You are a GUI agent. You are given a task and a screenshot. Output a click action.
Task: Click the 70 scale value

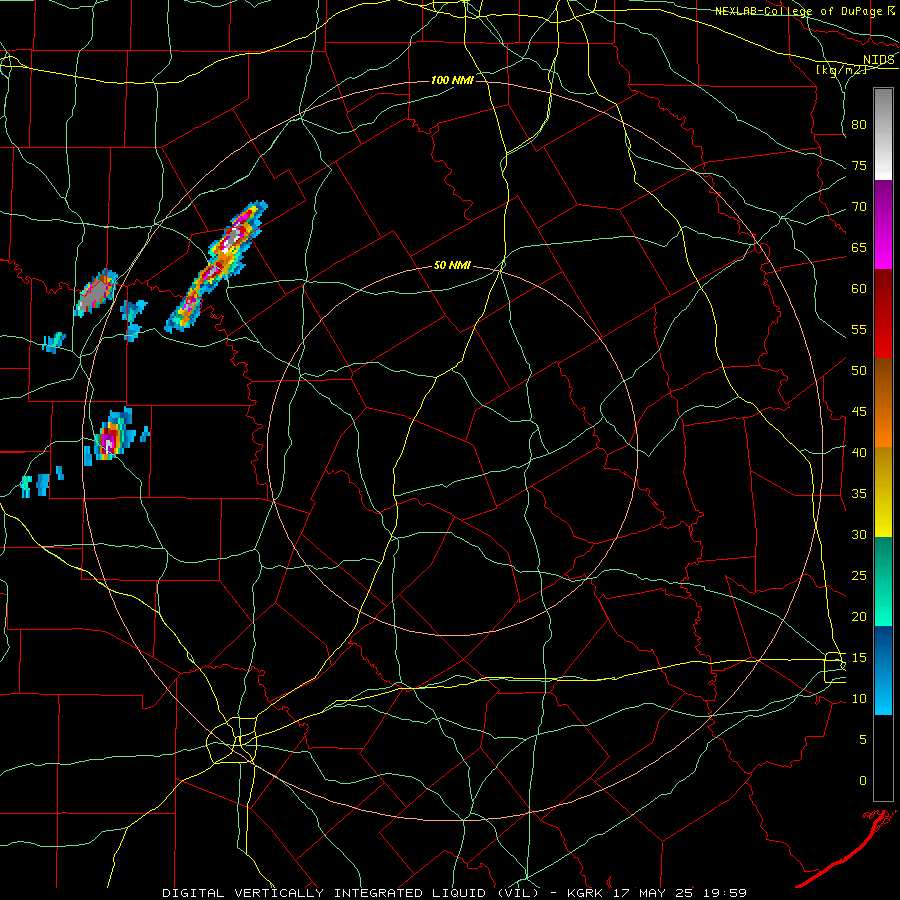pyautogui.click(x=859, y=207)
